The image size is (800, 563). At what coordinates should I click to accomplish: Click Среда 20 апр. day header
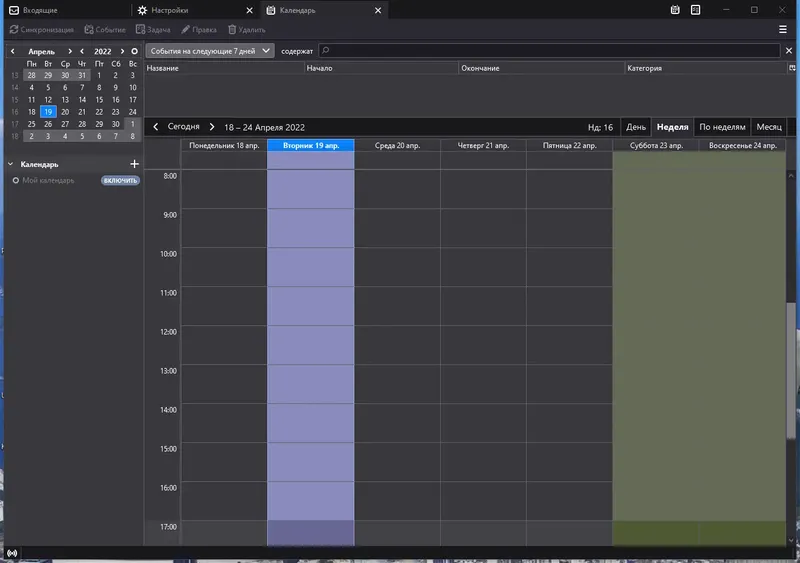[397, 145]
